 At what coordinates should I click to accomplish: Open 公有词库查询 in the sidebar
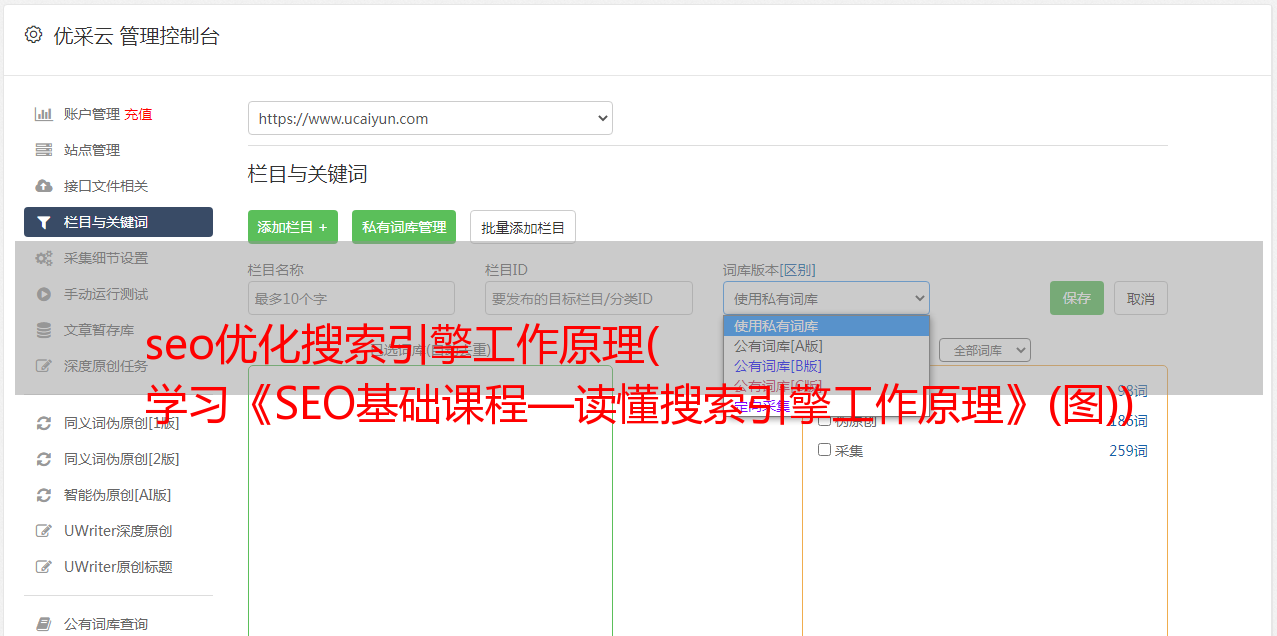pos(106,624)
